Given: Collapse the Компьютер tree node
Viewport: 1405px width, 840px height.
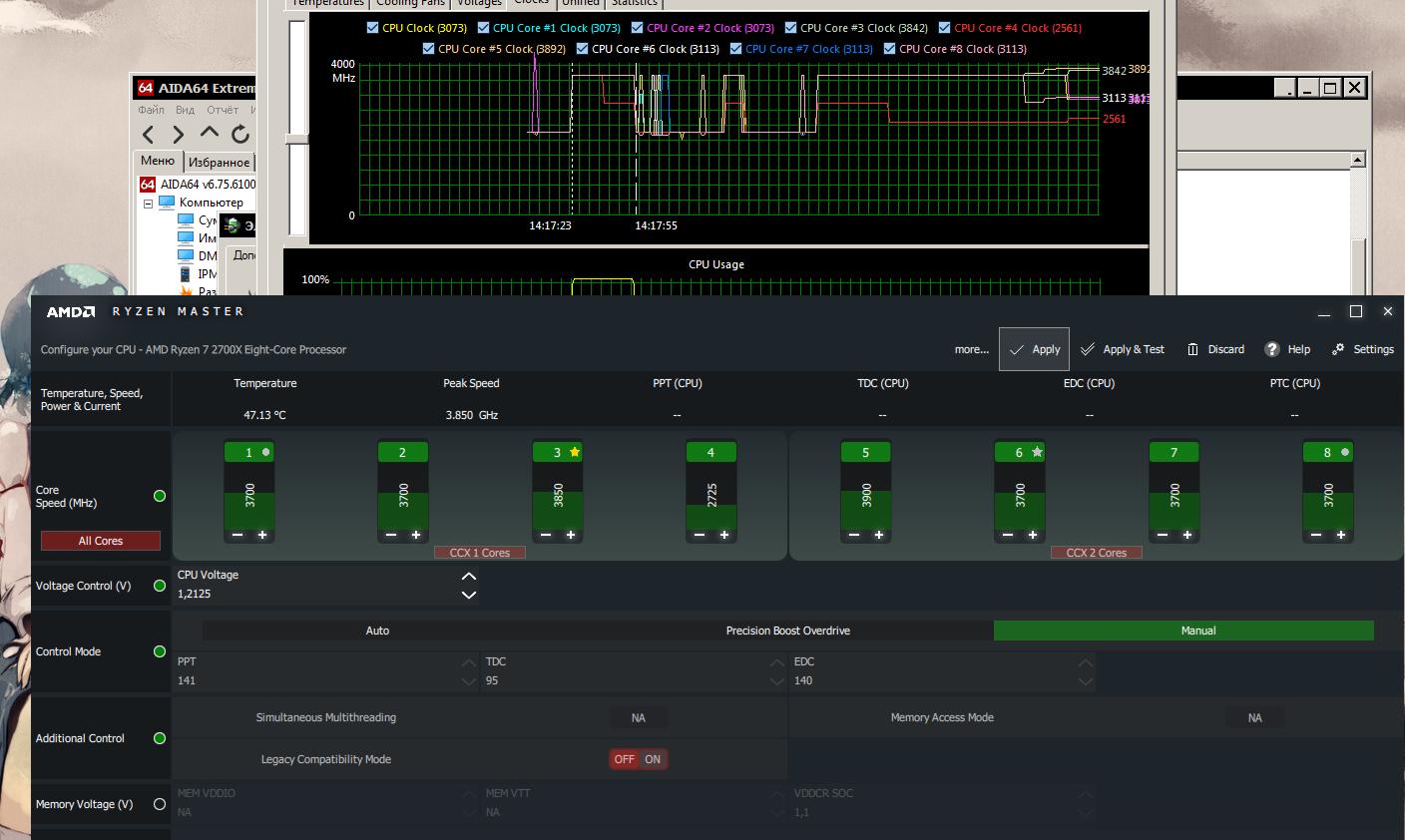Looking at the screenshot, I should tap(149, 204).
